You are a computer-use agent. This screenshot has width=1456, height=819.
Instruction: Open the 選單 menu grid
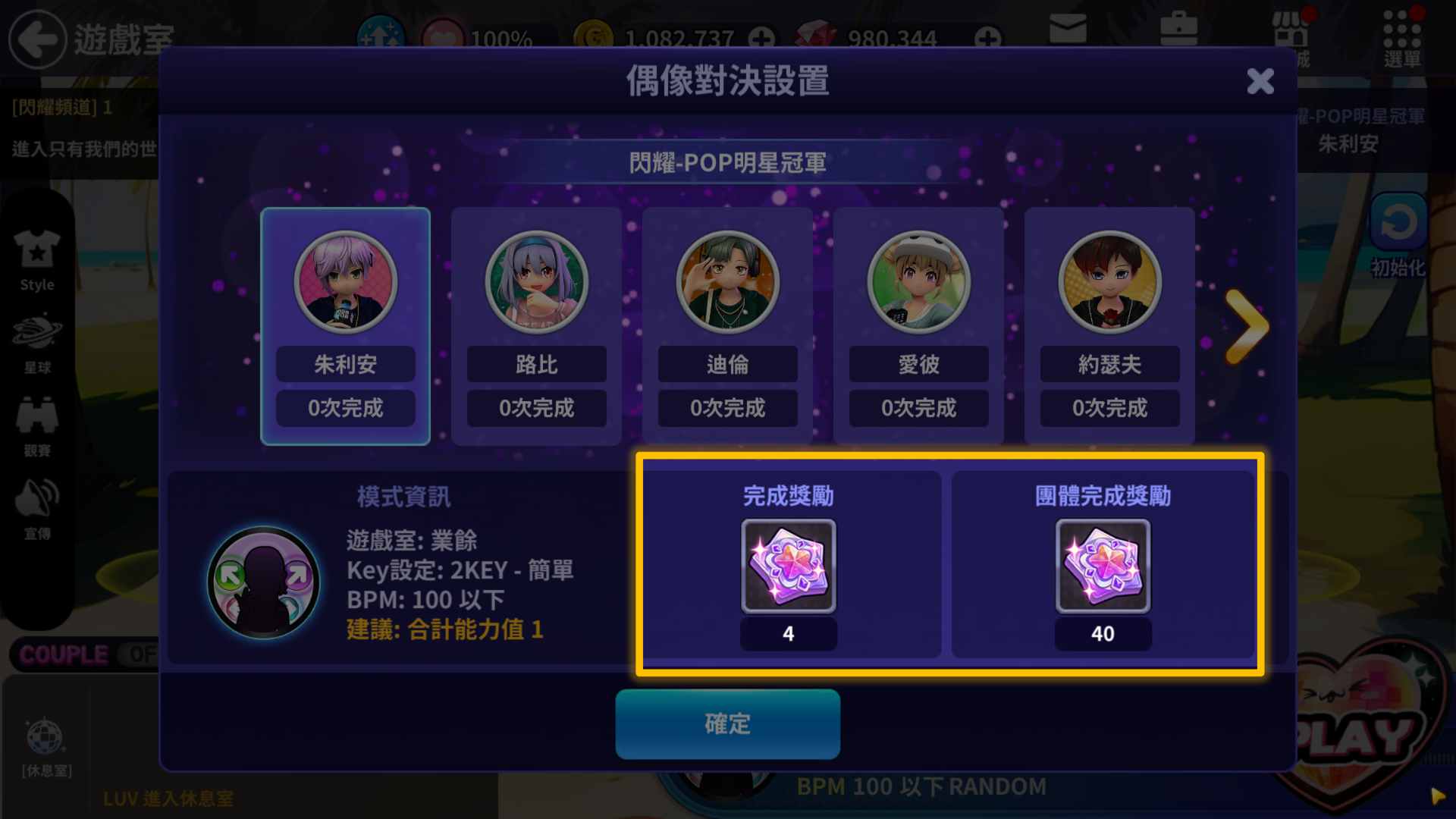(x=1401, y=38)
